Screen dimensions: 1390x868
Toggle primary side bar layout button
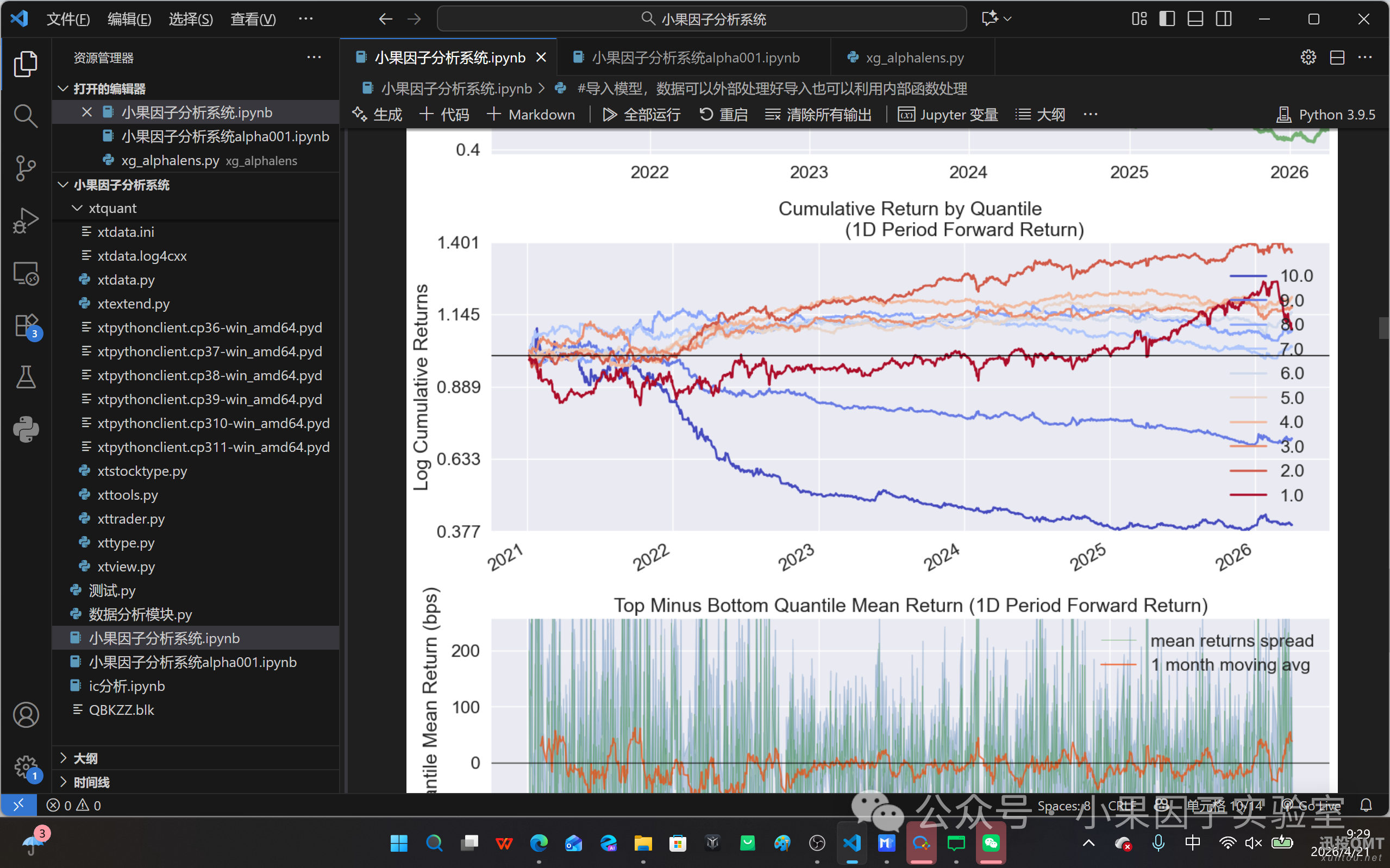1167,19
